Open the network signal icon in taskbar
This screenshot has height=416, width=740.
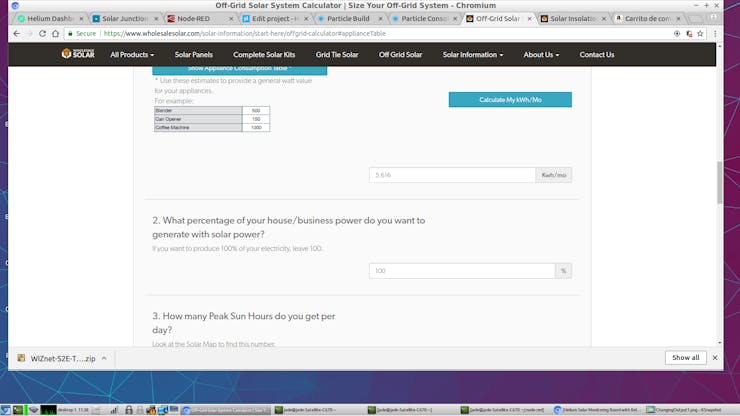coord(114,410)
